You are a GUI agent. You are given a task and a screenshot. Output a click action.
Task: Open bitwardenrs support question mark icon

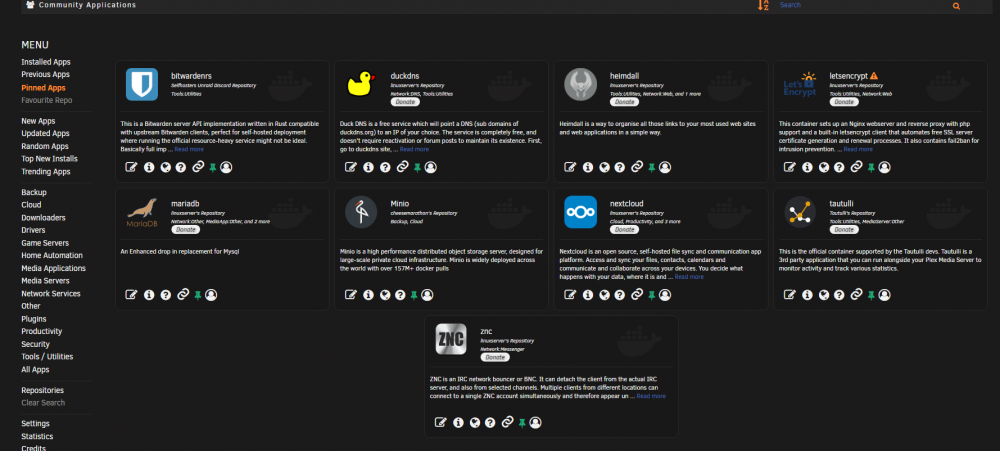181,167
